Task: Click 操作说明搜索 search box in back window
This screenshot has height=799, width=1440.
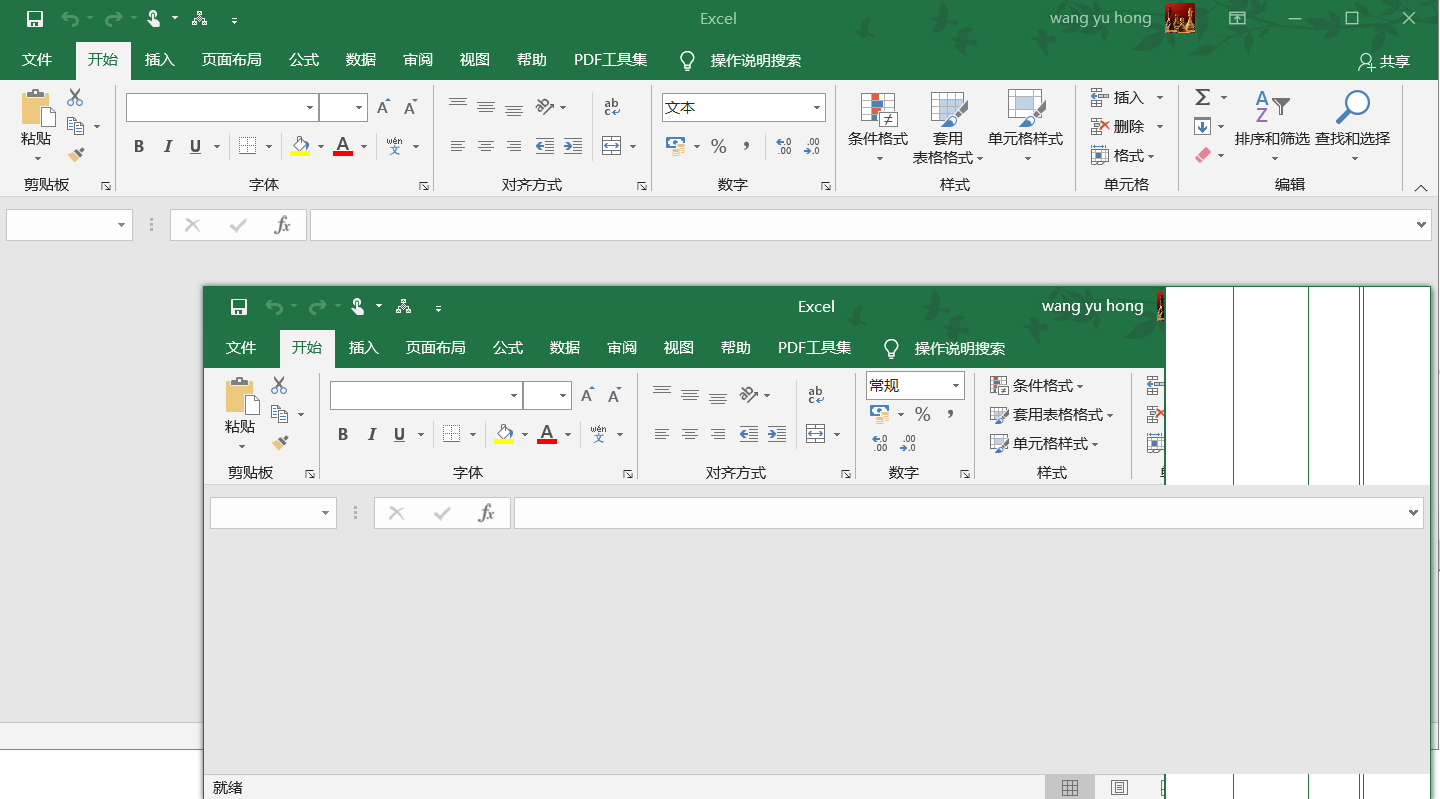Action: [756, 61]
